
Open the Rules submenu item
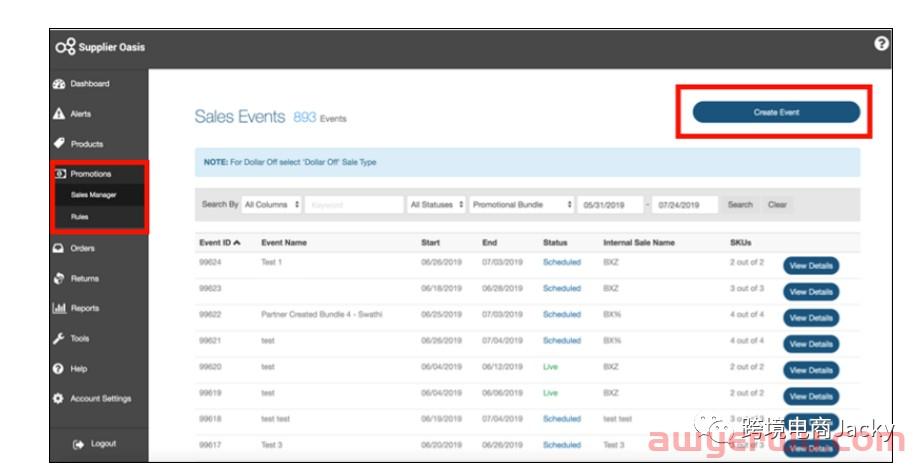coord(79,216)
